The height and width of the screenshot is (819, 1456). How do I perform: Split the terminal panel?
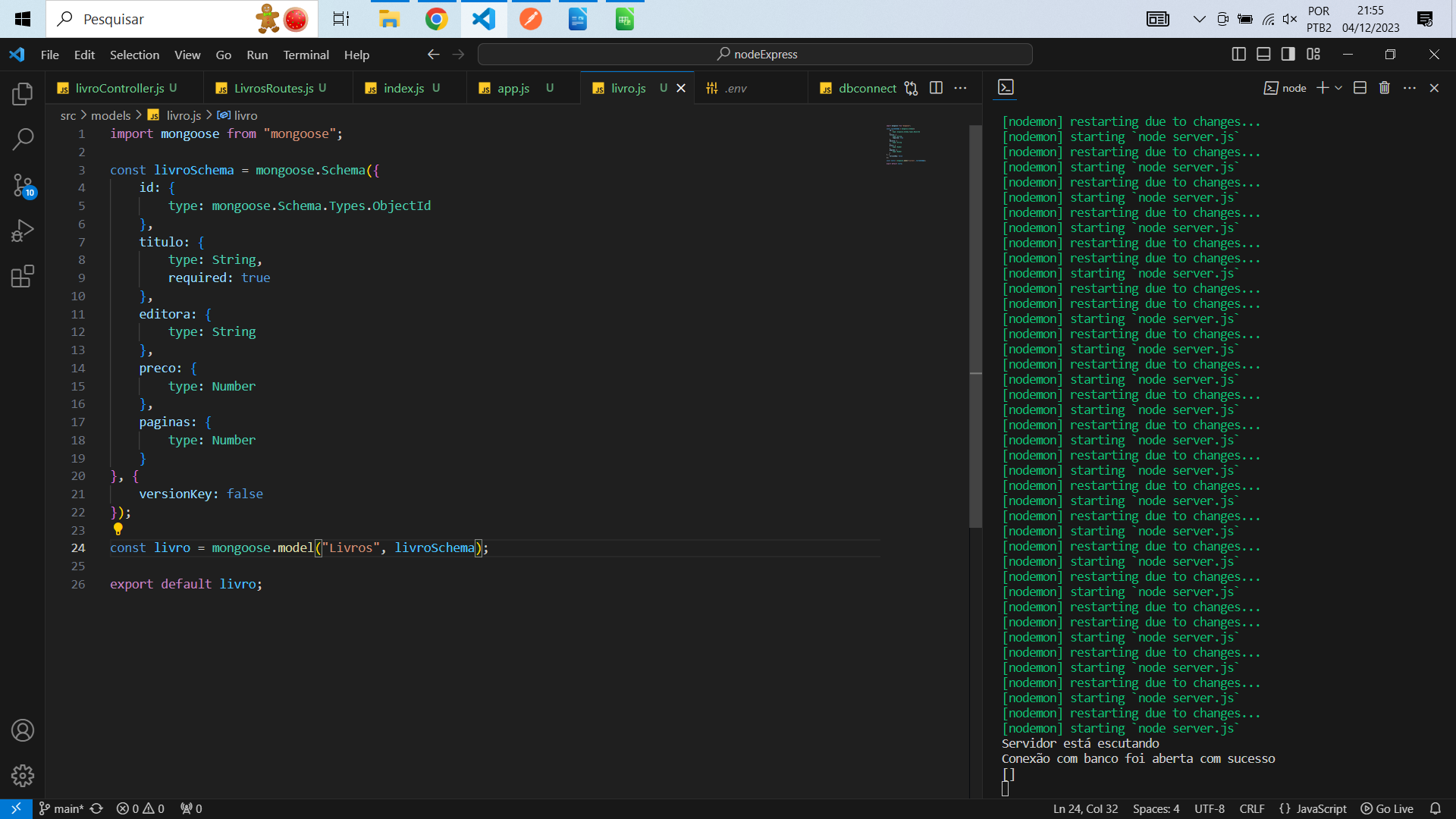click(1360, 88)
